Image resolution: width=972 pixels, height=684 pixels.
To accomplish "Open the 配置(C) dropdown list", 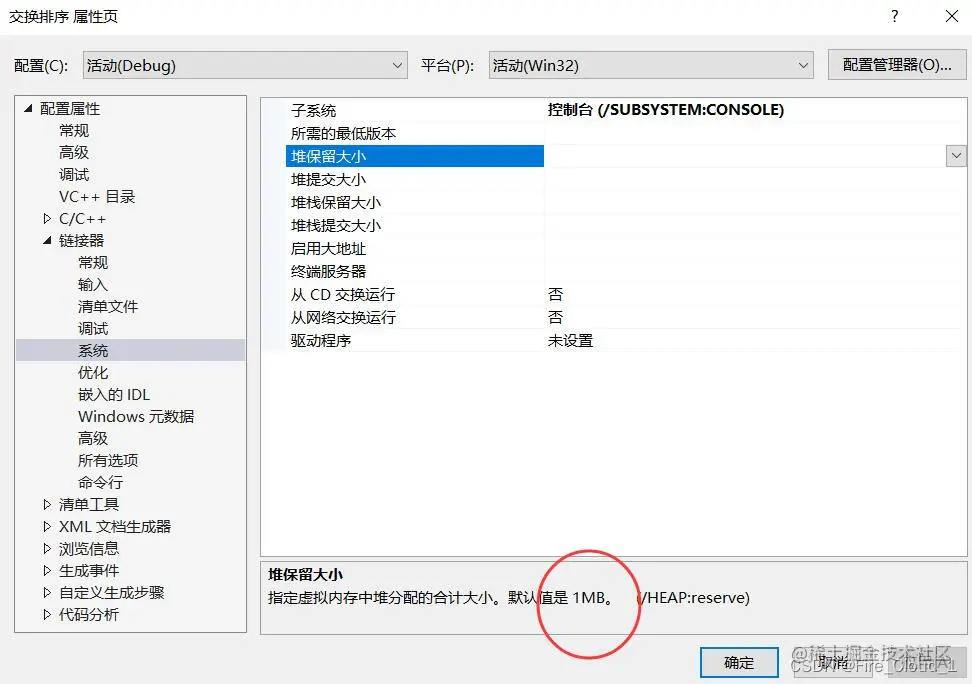I will [x=396, y=64].
